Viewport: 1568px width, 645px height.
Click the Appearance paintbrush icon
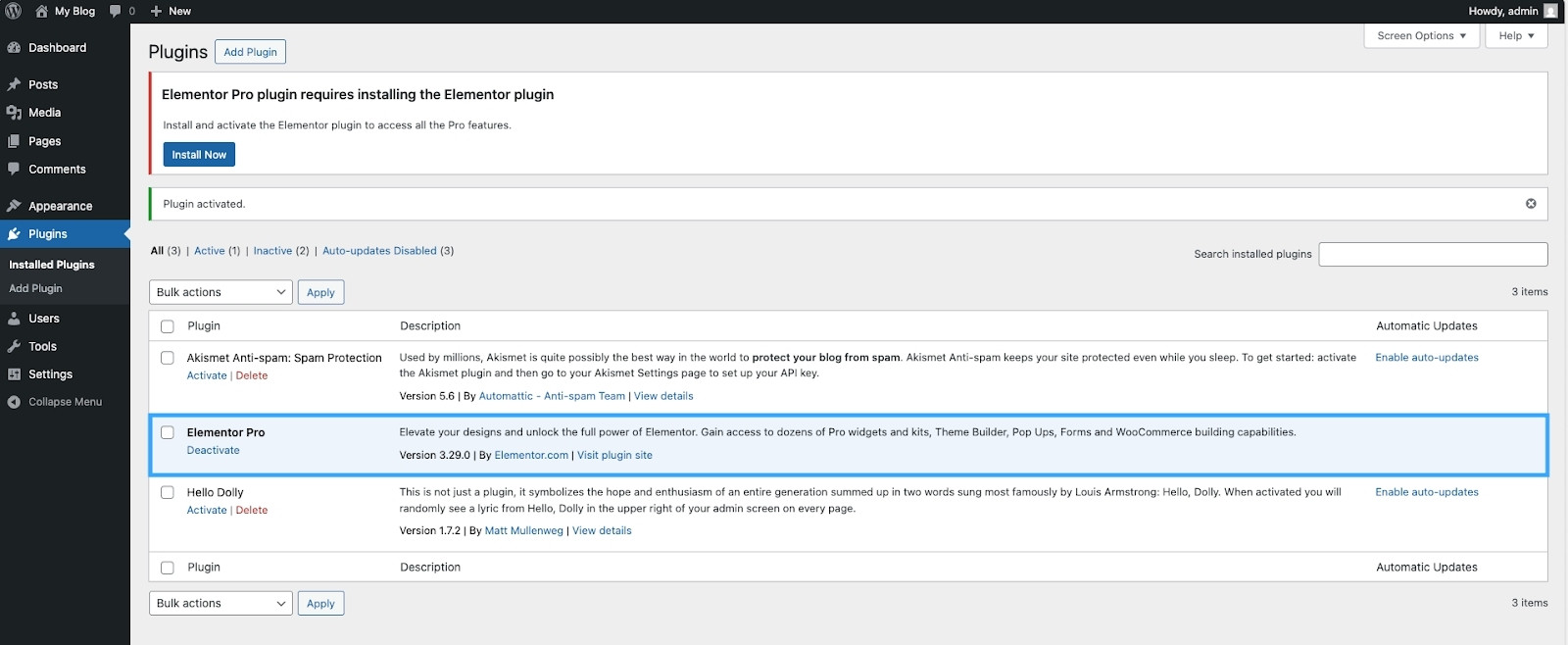(x=14, y=206)
